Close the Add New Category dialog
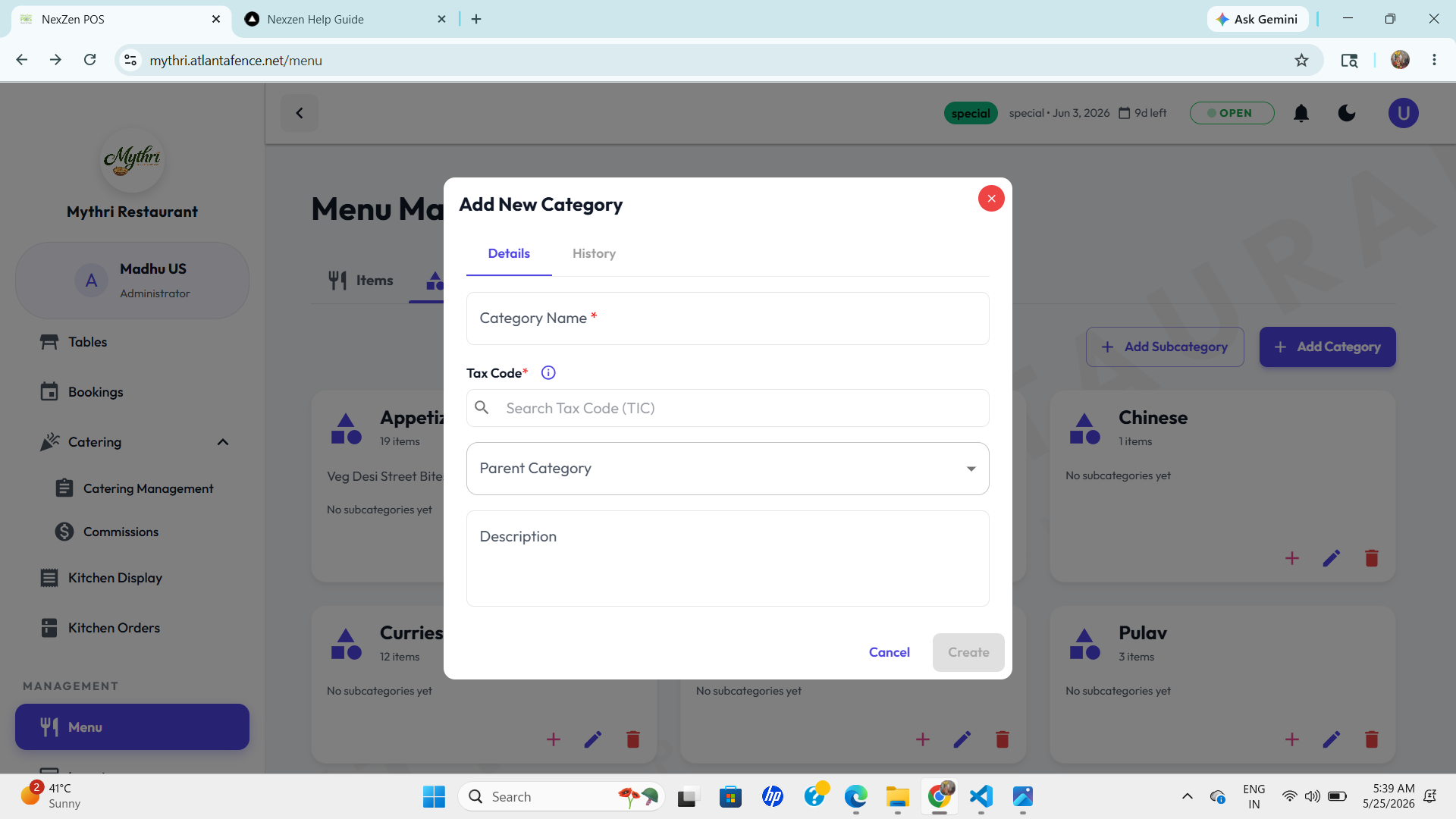The height and width of the screenshot is (819, 1456). (x=991, y=199)
